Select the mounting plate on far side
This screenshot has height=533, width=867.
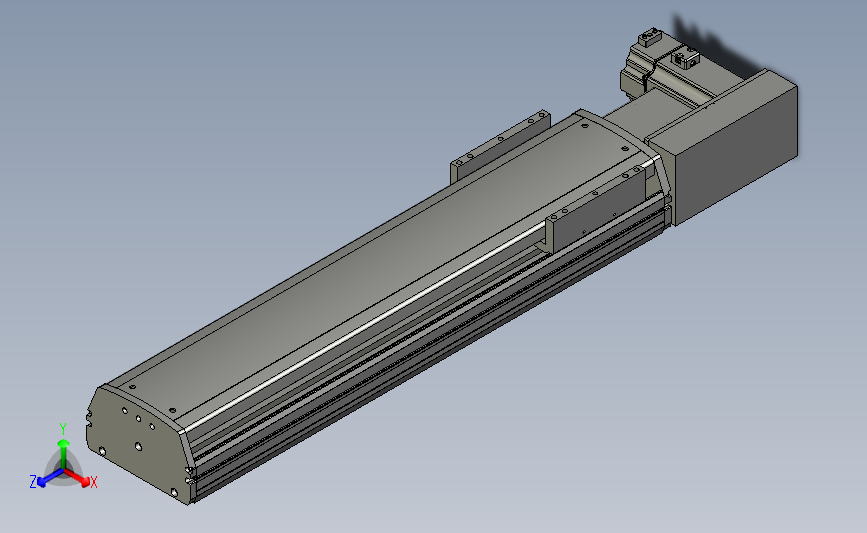[x=499, y=145]
